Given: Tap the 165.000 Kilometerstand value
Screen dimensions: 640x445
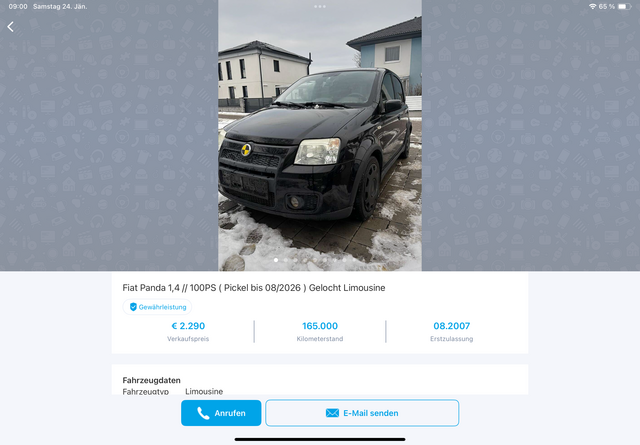Looking at the screenshot, I should [320, 326].
